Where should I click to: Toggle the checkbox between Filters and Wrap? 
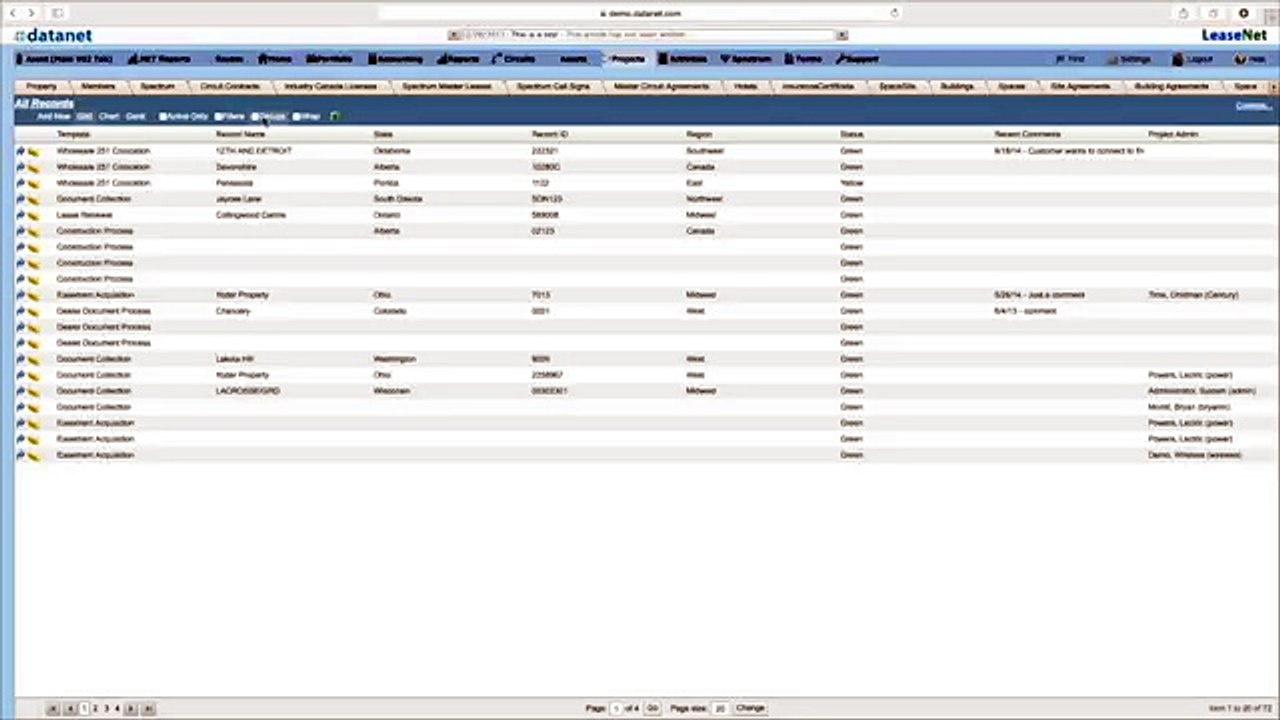(x=256, y=116)
